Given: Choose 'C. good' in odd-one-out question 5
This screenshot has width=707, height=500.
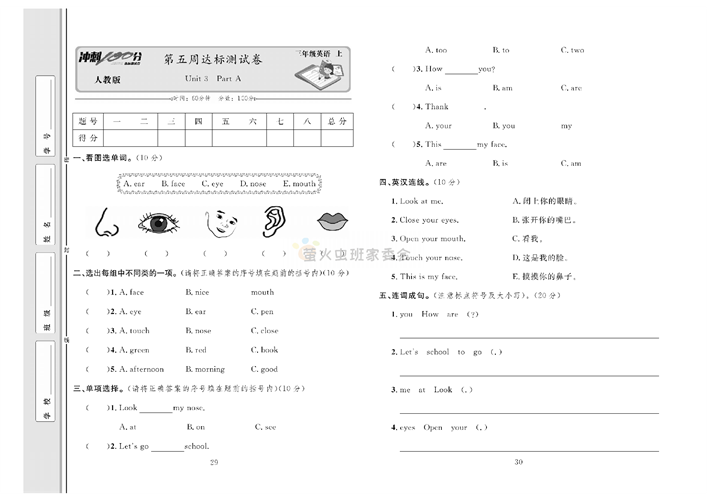Looking at the screenshot, I should [264, 369].
